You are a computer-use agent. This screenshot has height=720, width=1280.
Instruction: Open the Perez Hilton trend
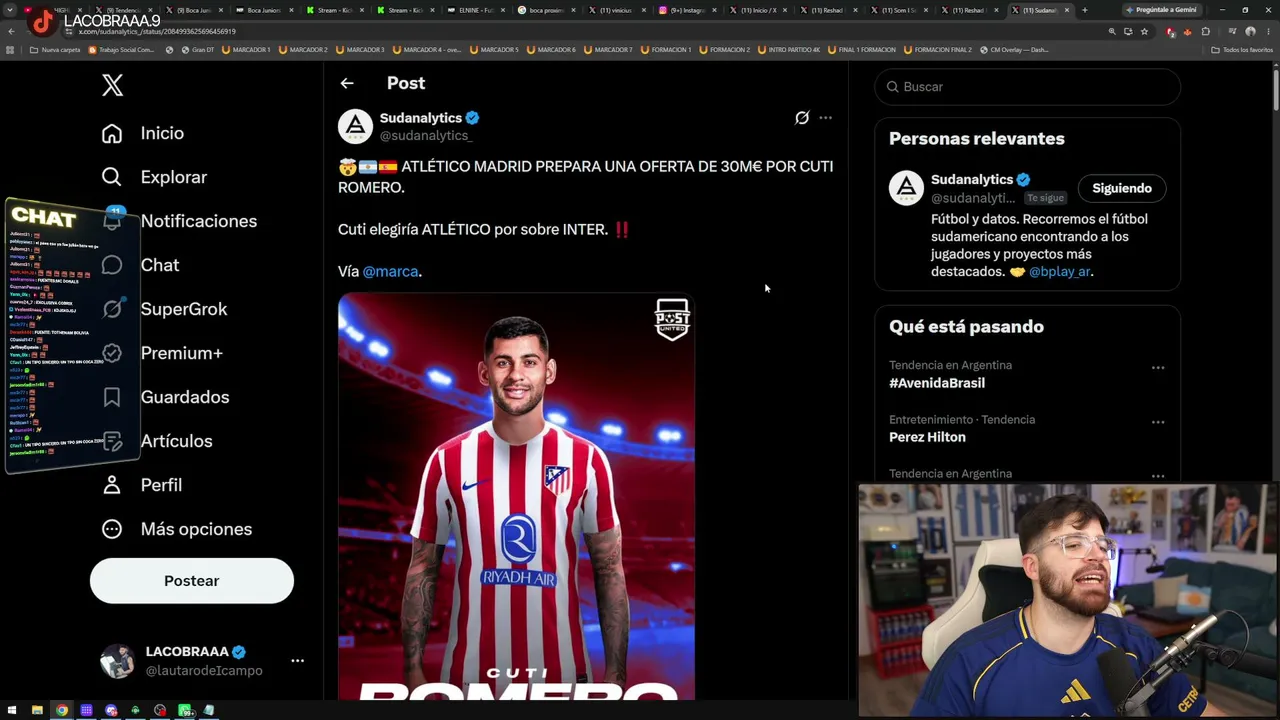(927, 437)
